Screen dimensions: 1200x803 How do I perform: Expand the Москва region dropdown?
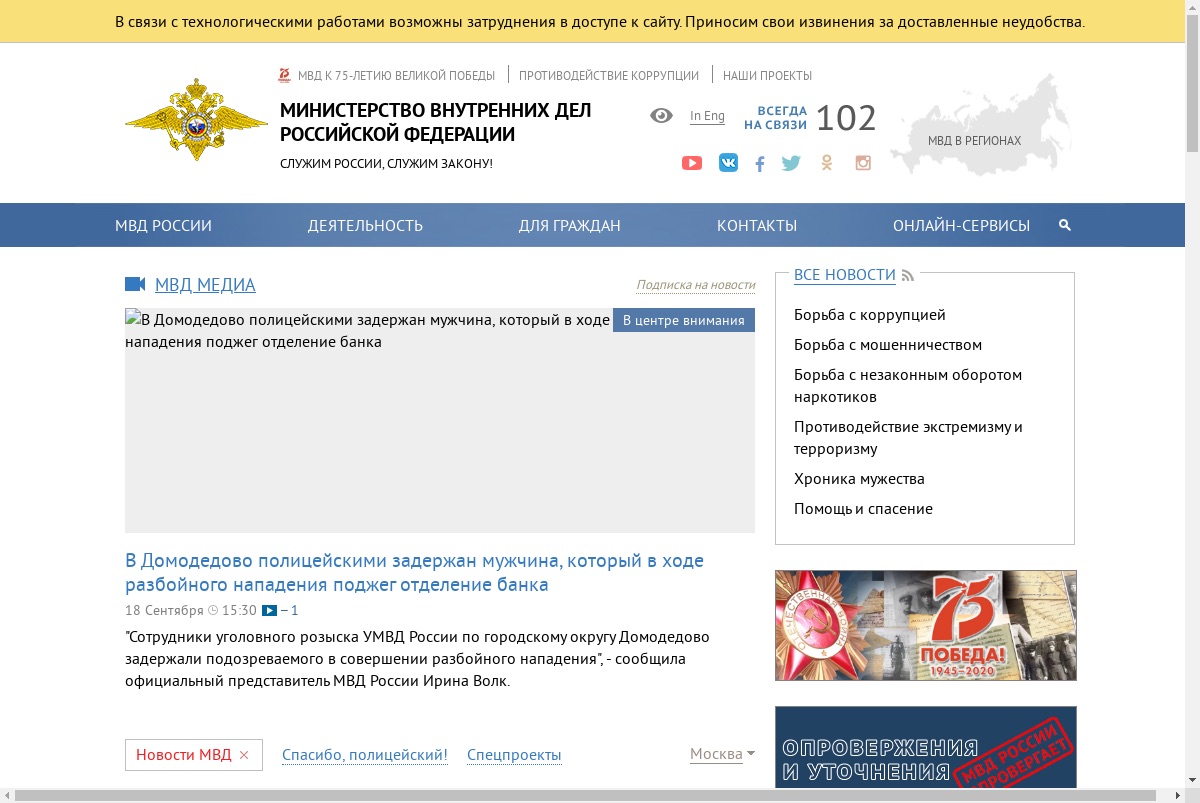tap(722, 753)
